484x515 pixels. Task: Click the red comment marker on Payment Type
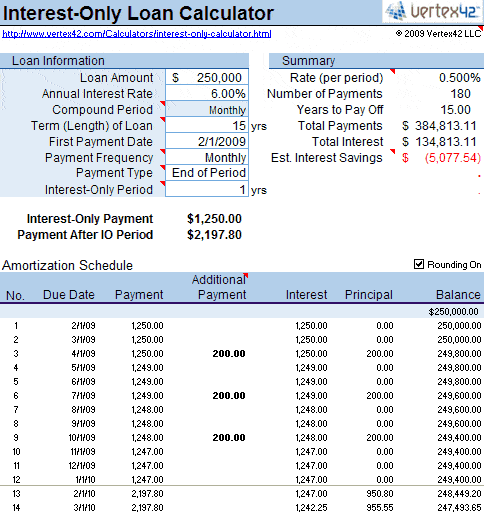pyautogui.click(x=163, y=167)
